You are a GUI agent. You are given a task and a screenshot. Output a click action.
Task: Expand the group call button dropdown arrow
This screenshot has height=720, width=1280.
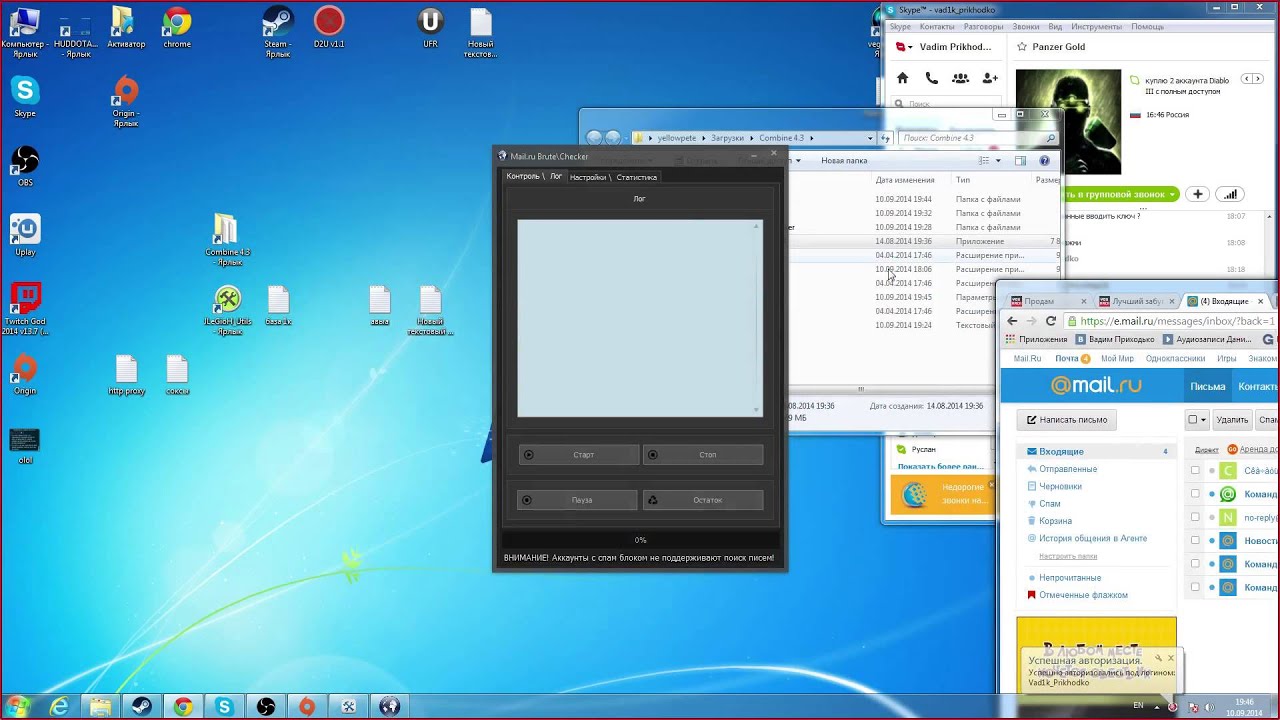click(x=1173, y=194)
